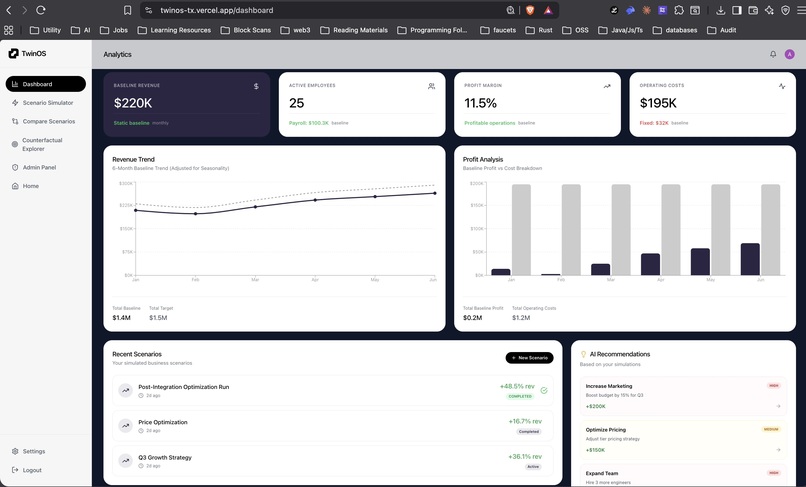The width and height of the screenshot is (806, 487).
Task: Click the bookmark icon in the browser toolbar
Action: pyautogui.click(x=127, y=10)
